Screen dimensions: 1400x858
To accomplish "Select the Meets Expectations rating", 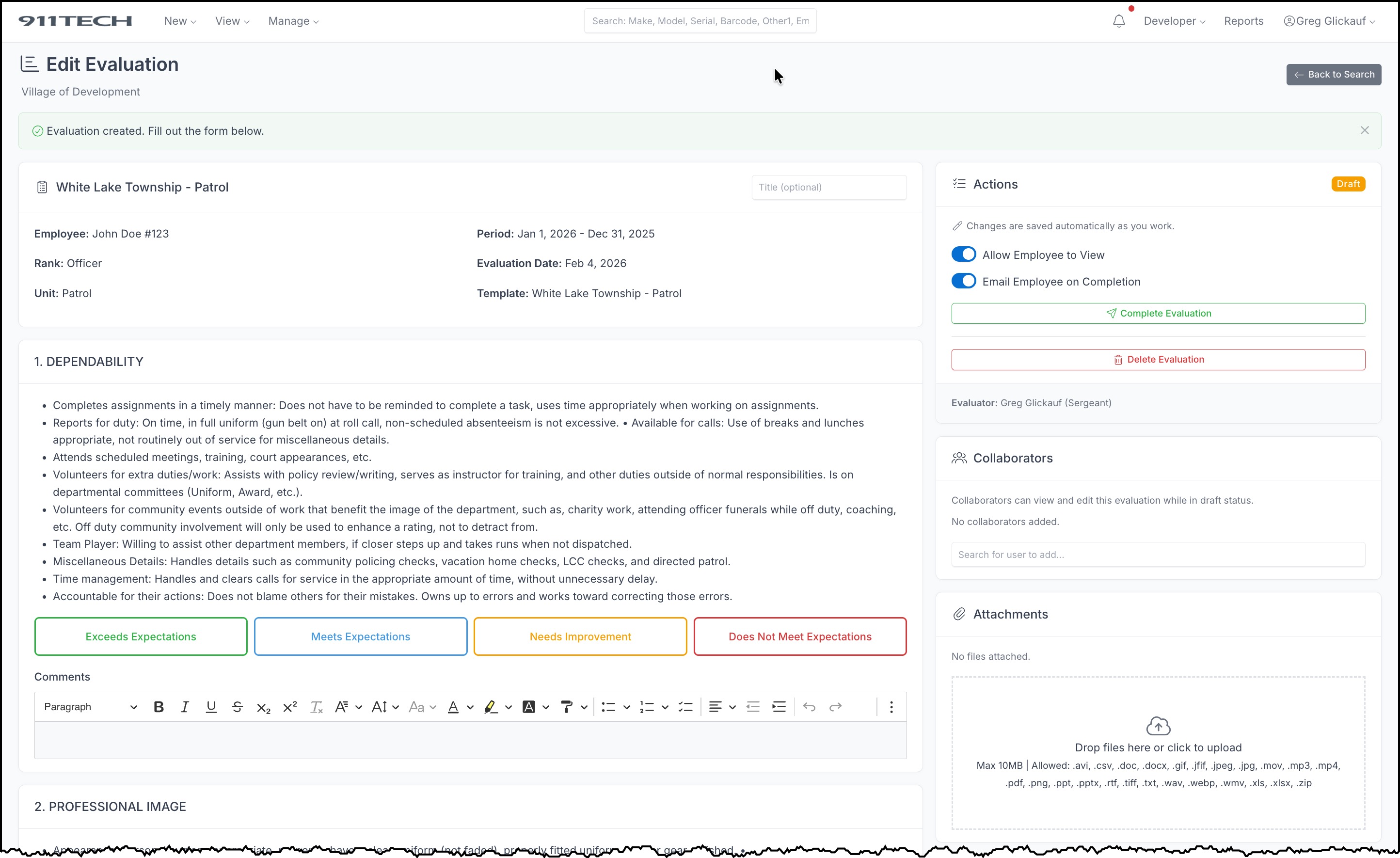I will pos(360,636).
